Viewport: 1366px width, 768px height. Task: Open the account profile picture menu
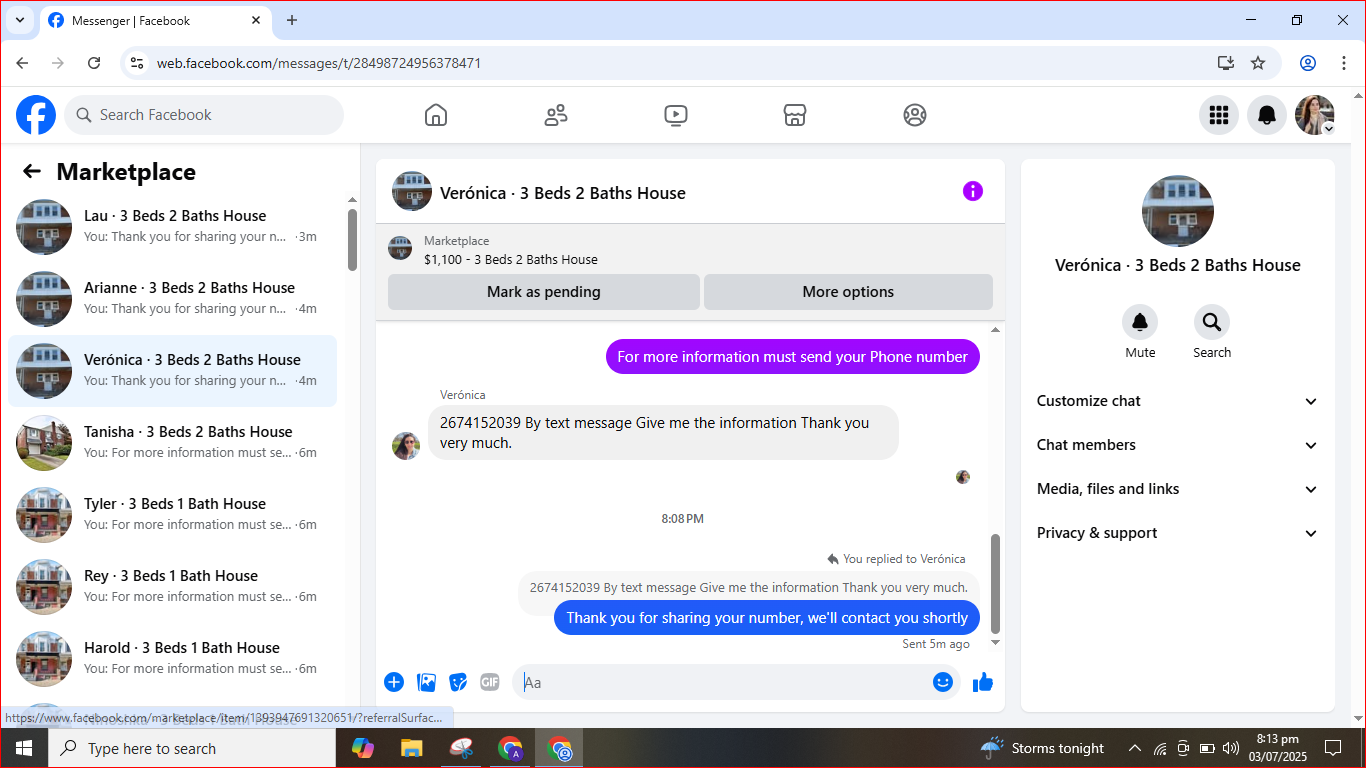(x=1315, y=115)
